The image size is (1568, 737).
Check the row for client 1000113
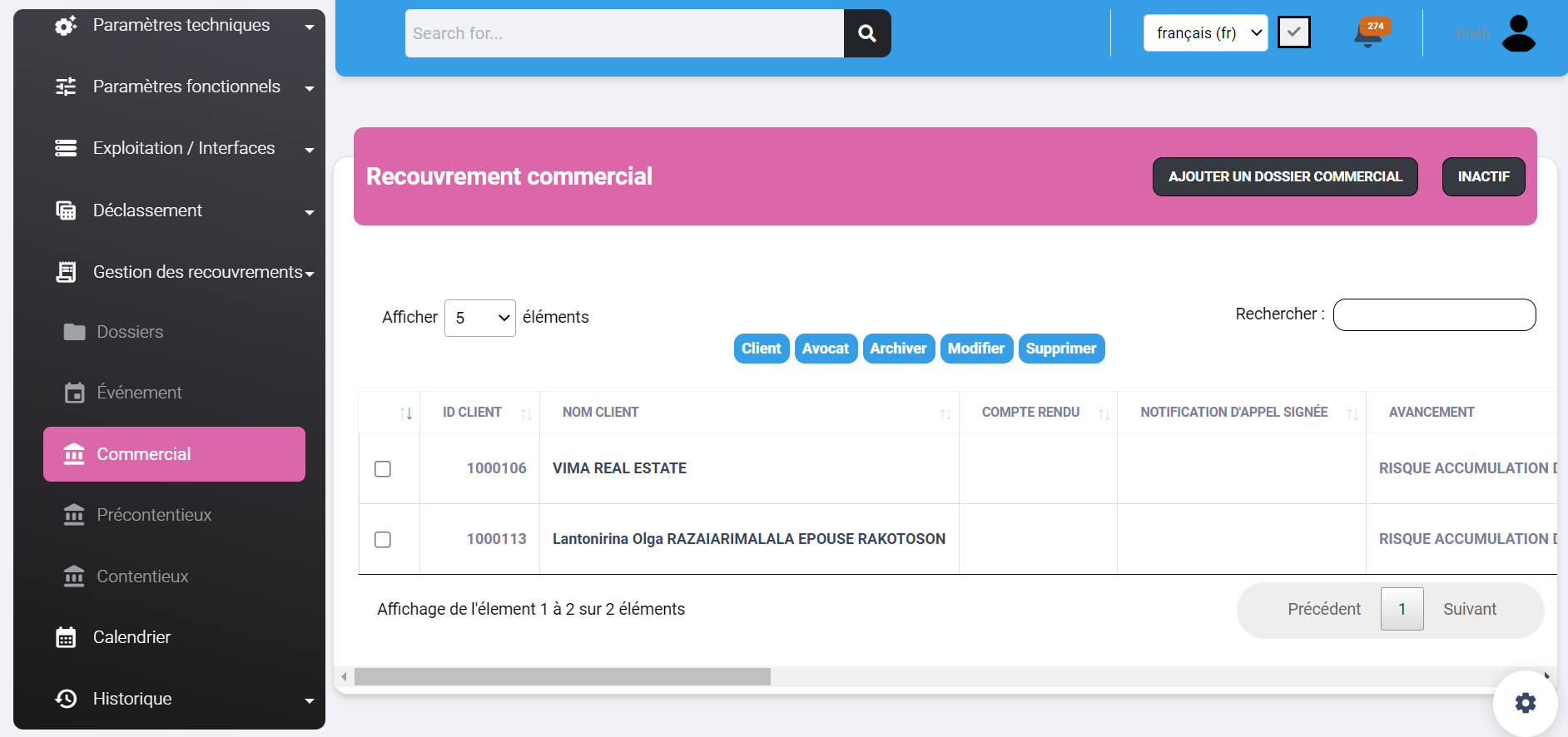pyautogui.click(x=383, y=540)
